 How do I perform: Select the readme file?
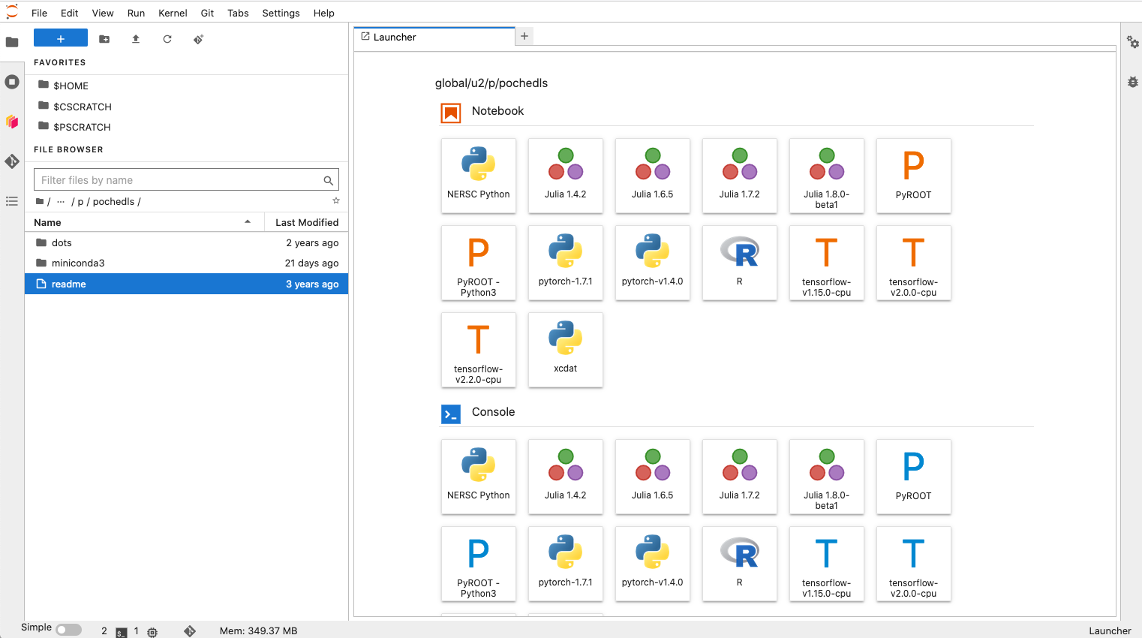click(186, 284)
